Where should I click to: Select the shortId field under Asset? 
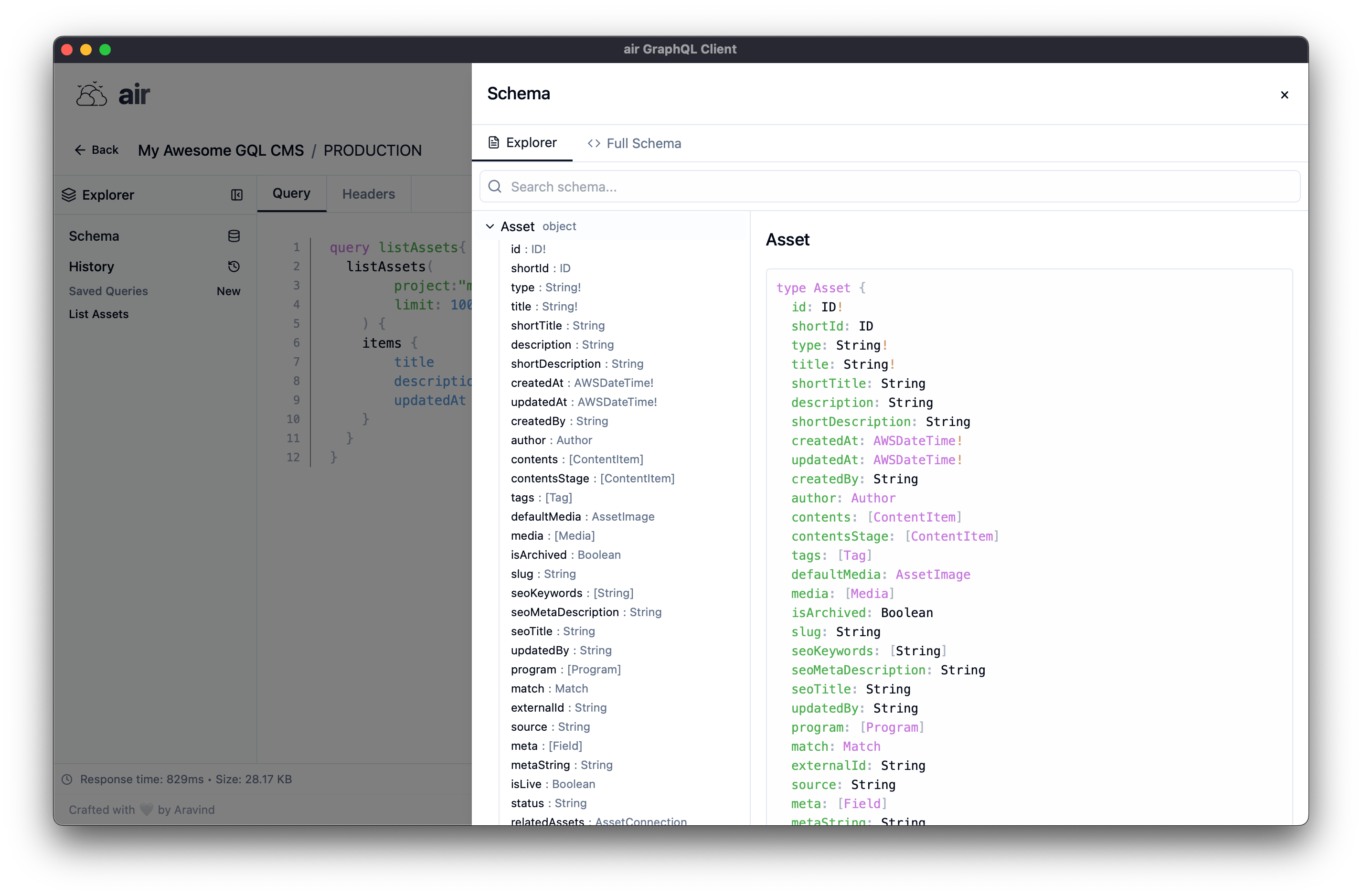540,268
